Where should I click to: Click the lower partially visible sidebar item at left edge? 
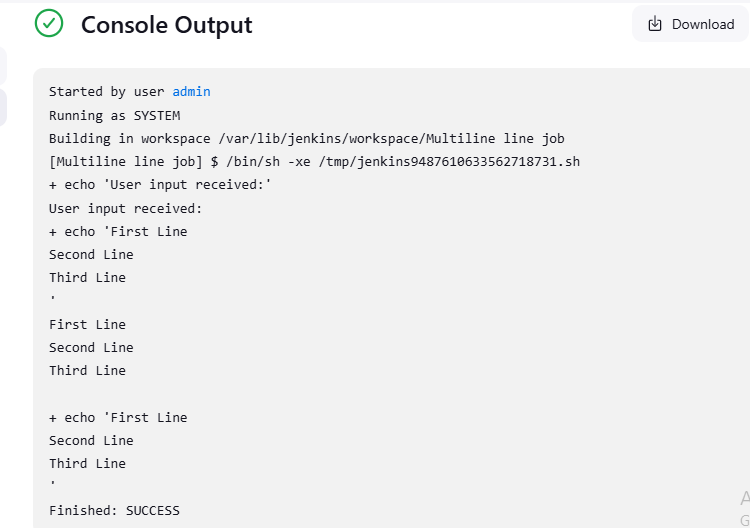[x=3, y=107]
